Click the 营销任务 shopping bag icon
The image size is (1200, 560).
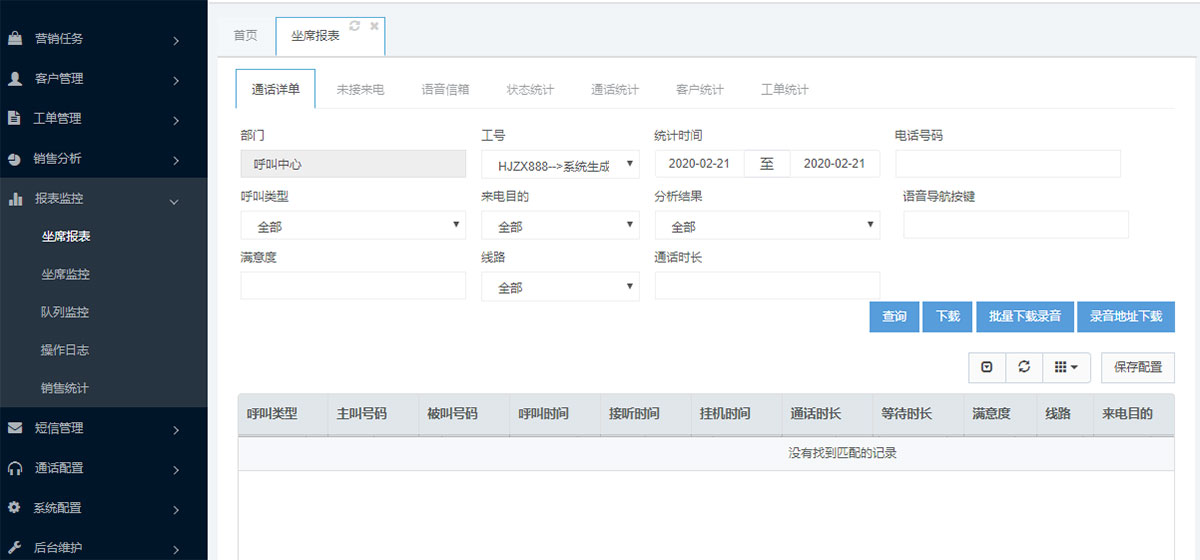point(14,39)
